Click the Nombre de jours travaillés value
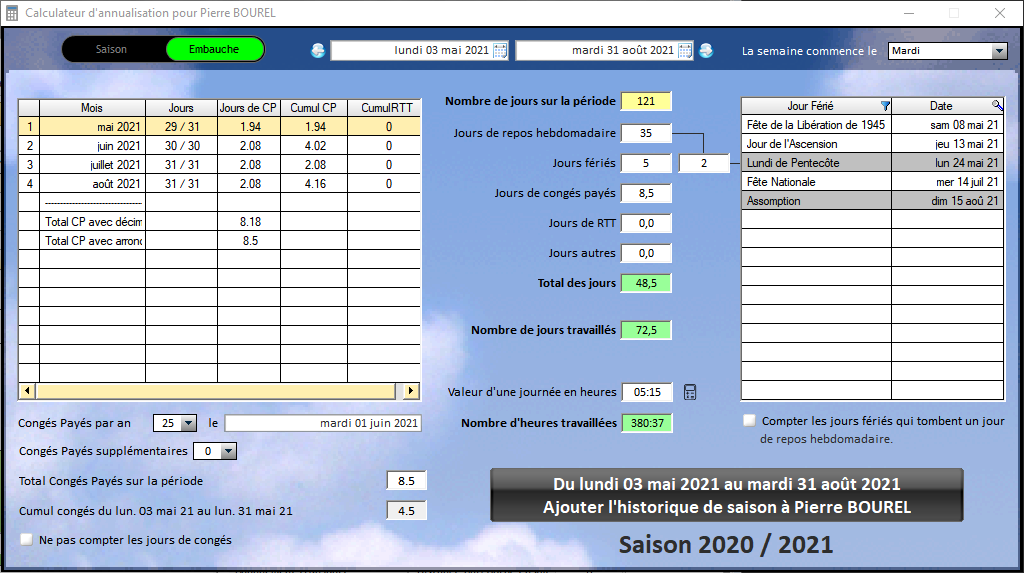The width and height of the screenshot is (1024, 573). [x=646, y=331]
